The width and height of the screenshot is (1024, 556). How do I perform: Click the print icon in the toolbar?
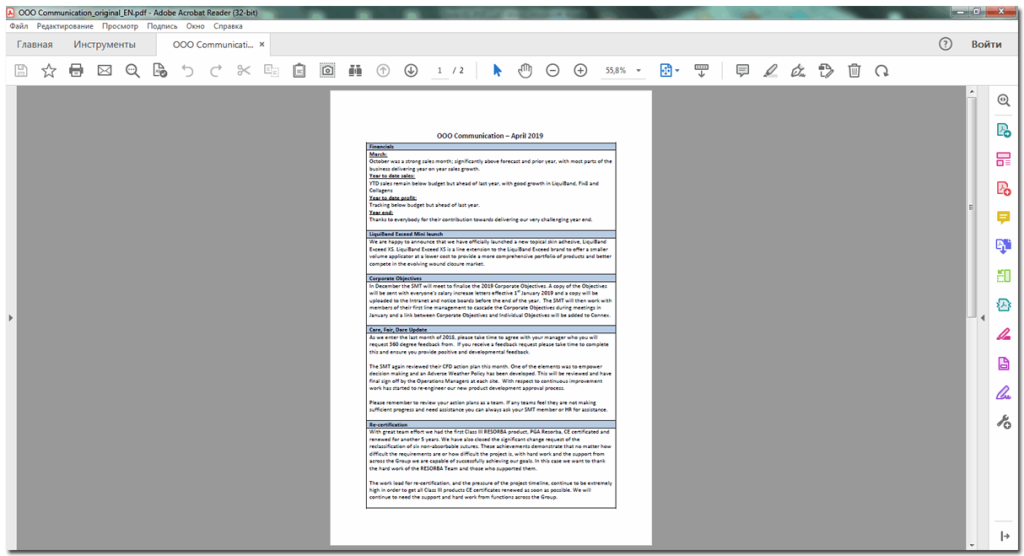[76, 71]
